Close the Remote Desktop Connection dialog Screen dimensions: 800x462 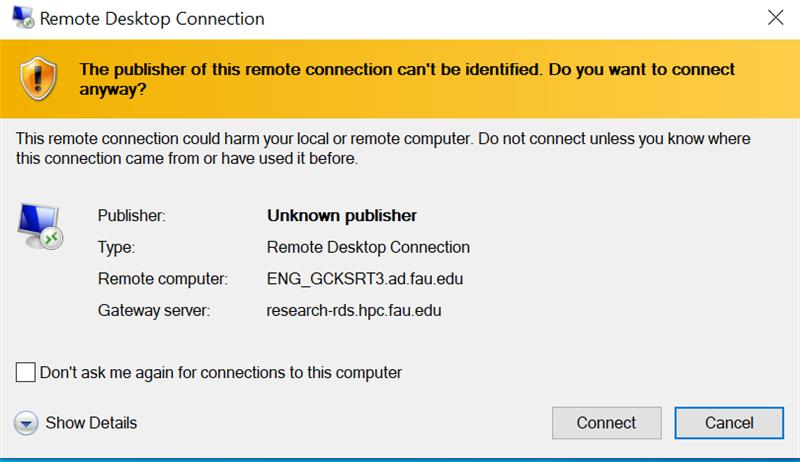tap(775, 17)
